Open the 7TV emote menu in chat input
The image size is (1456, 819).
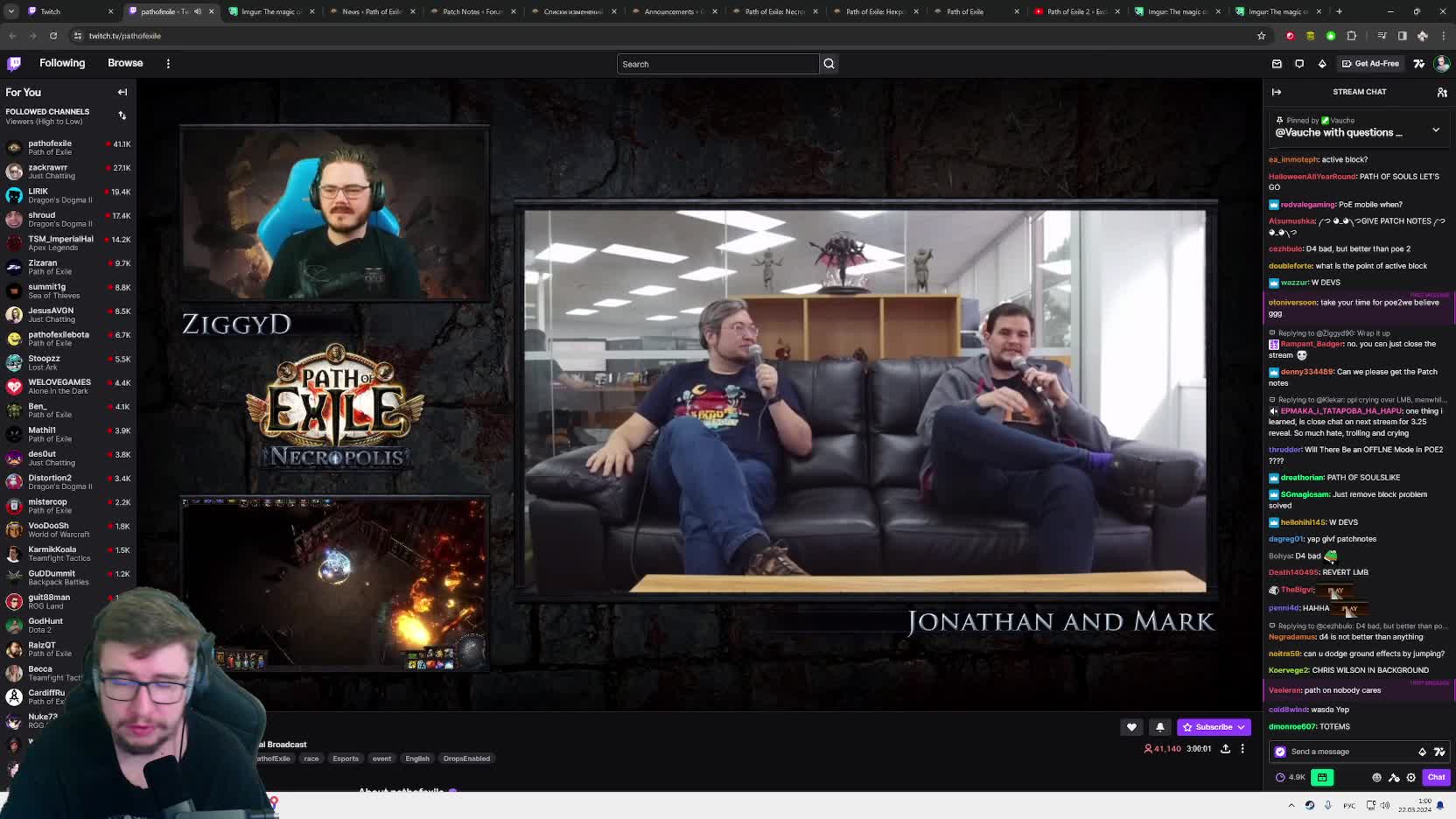[x=1439, y=752]
